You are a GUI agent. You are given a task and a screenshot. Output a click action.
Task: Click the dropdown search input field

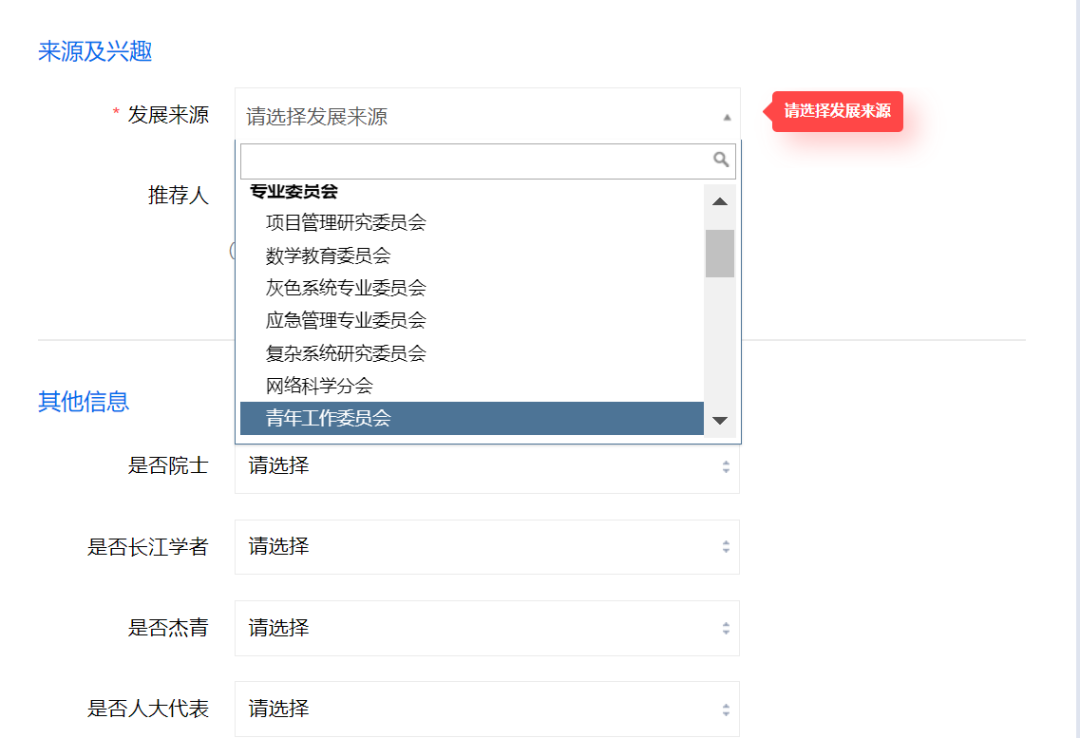[x=470, y=160]
